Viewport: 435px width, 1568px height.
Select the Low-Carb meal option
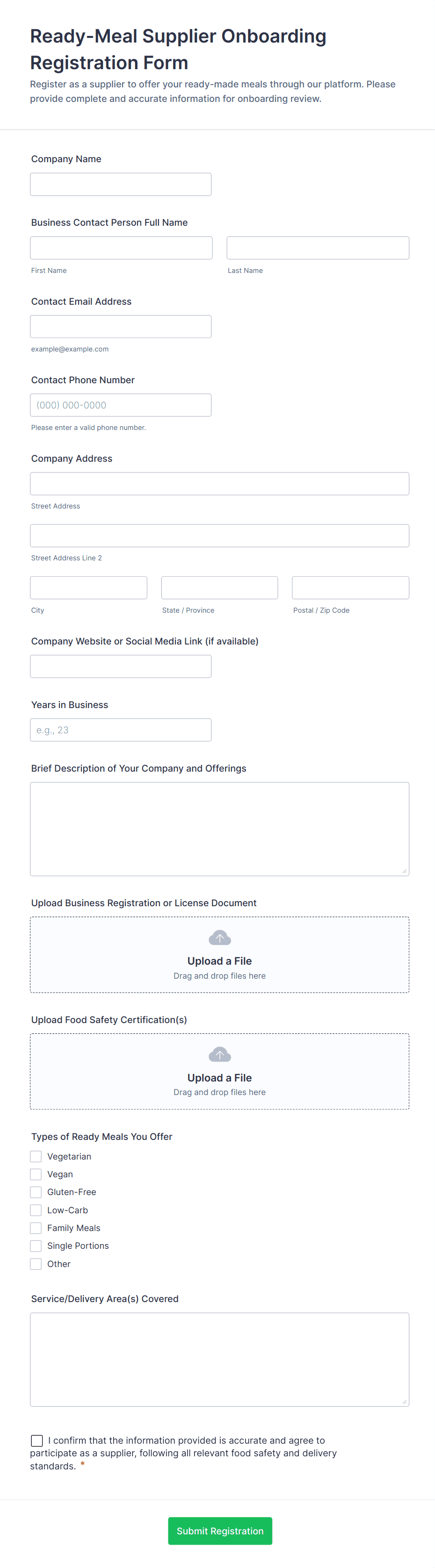36,1210
